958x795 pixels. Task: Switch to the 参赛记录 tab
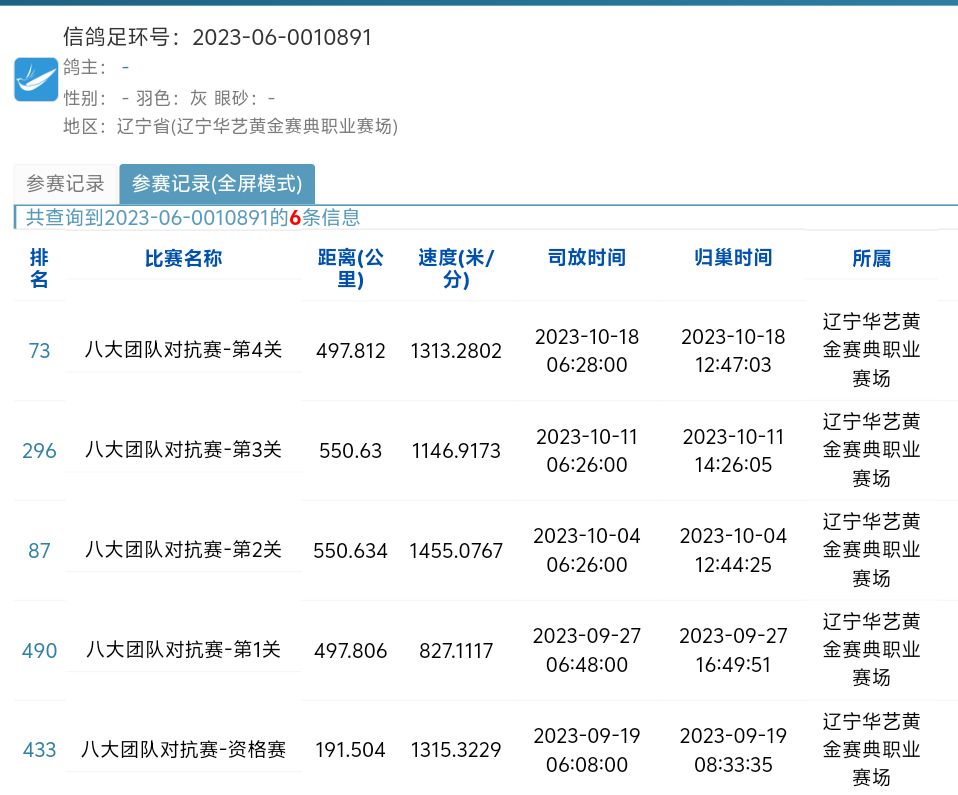(x=65, y=183)
